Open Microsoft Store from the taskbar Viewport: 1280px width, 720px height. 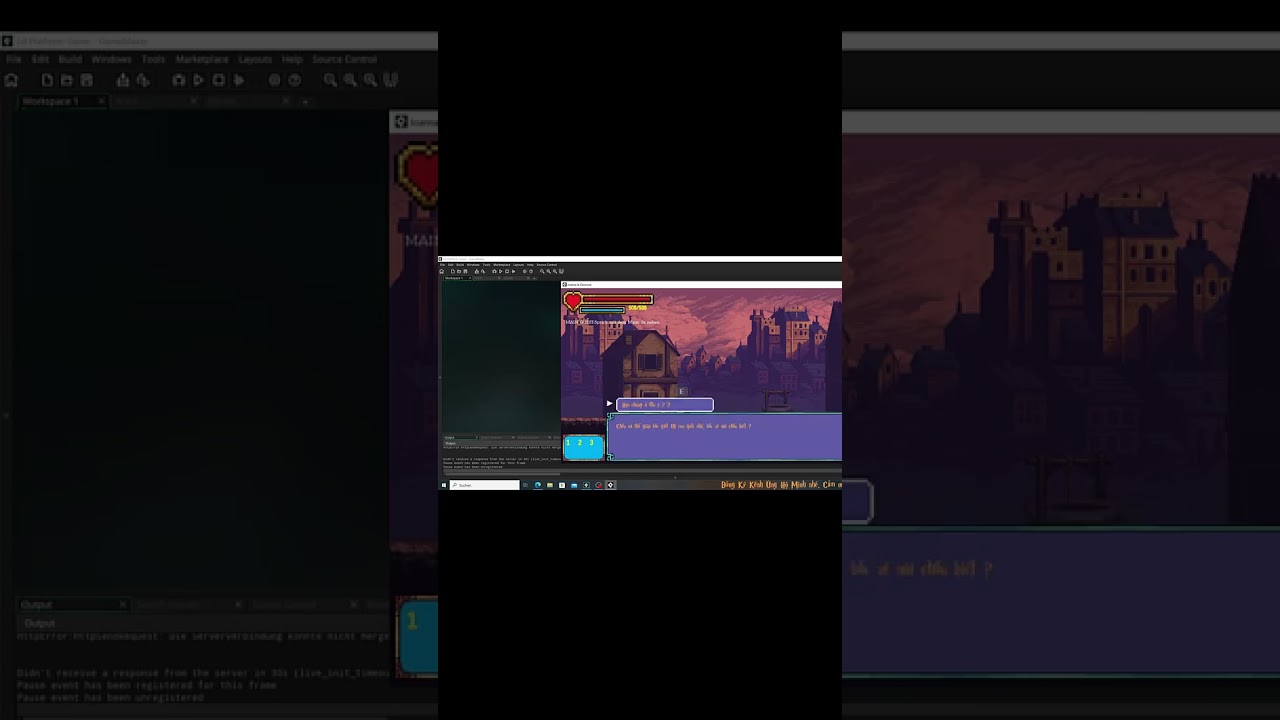click(x=562, y=485)
